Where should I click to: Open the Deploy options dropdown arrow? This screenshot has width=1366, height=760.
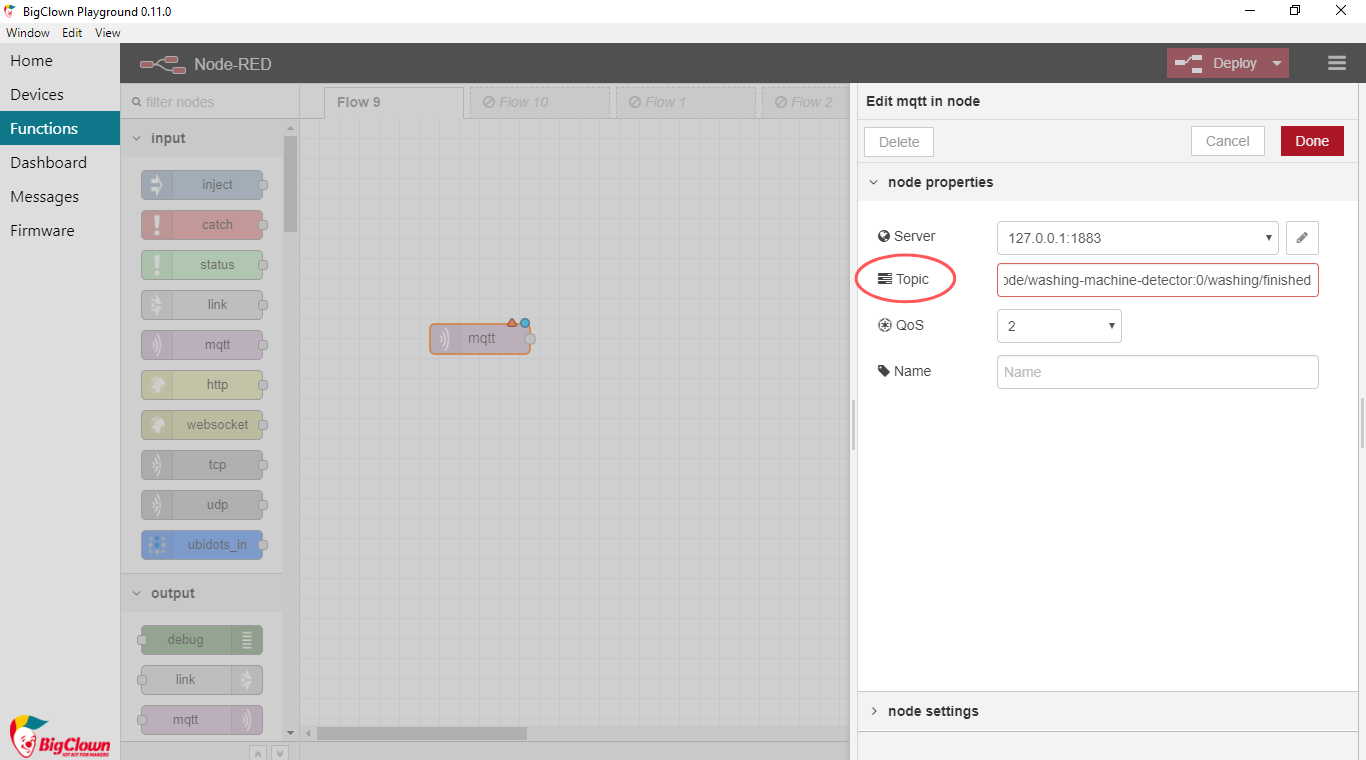click(1277, 63)
